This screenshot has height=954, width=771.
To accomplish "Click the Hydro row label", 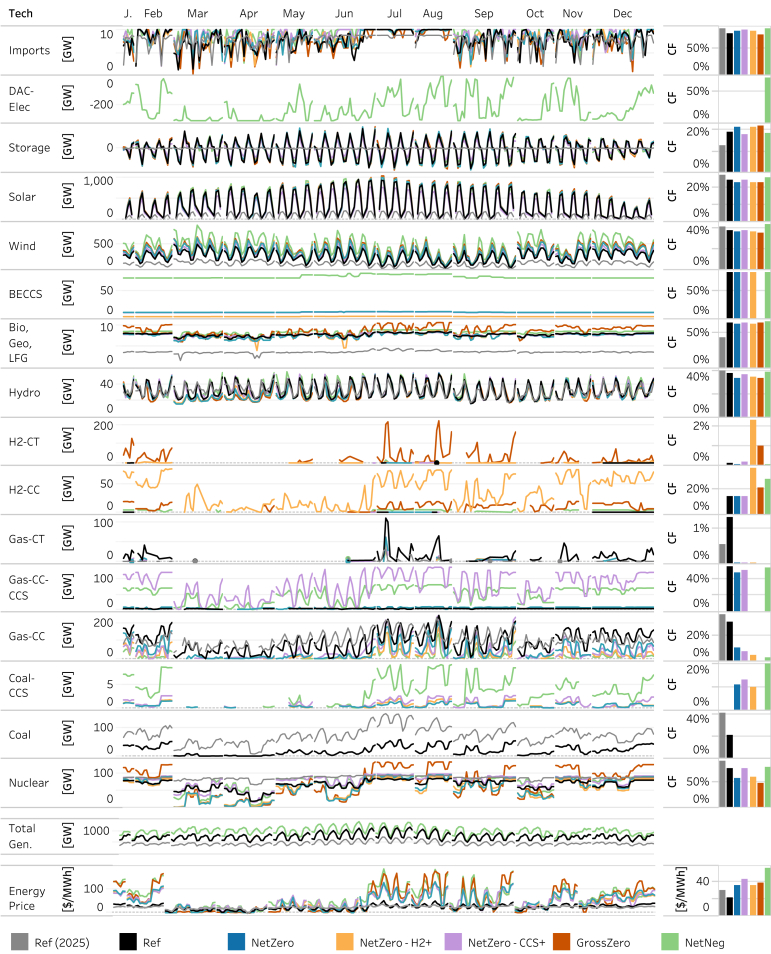I will pyautogui.click(x=24, y=392).
